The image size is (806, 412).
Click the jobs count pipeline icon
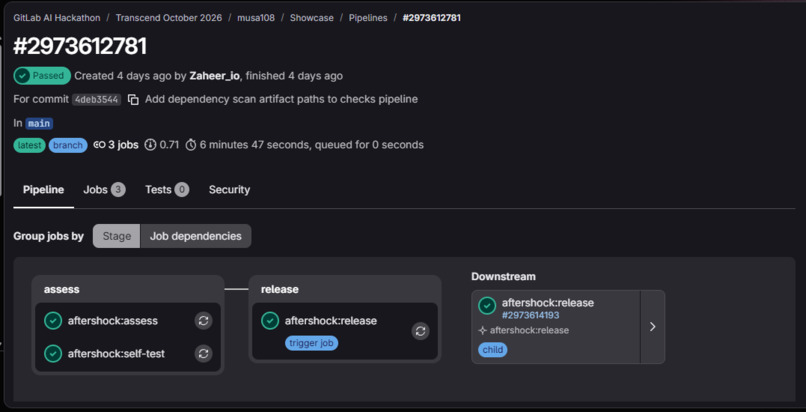[99, 145]
